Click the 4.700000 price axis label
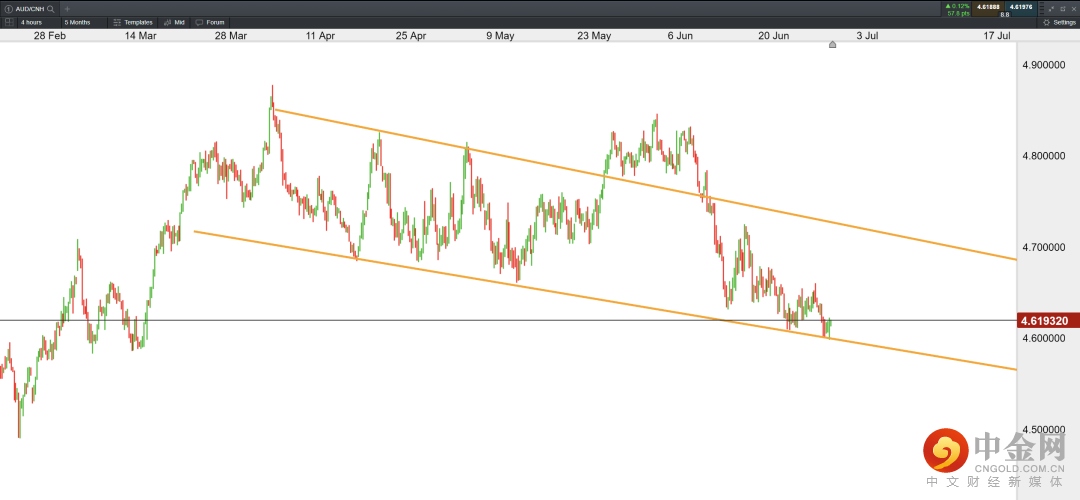 [x=1044, y=247]
